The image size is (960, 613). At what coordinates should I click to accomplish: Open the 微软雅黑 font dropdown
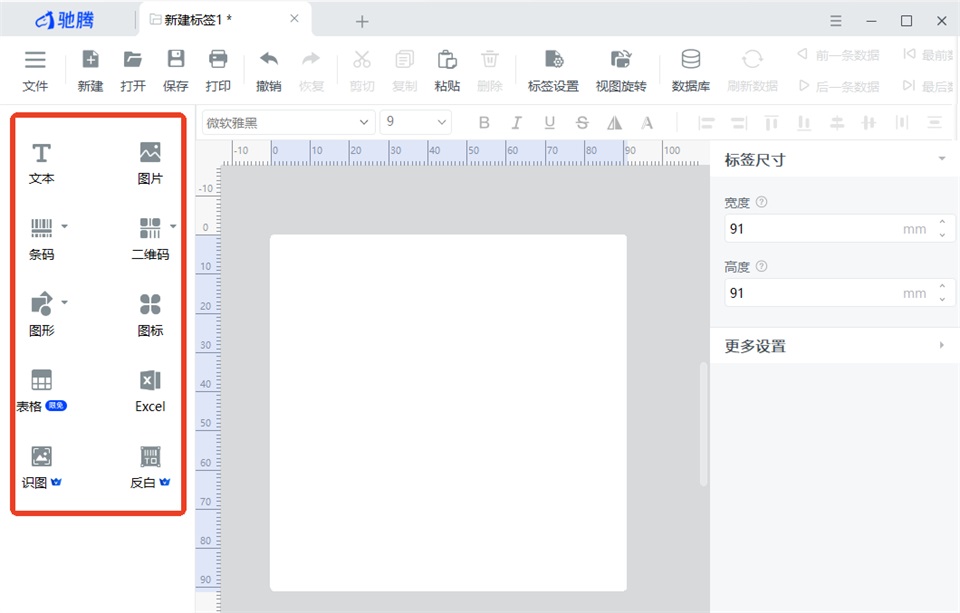tap(288, 122)
